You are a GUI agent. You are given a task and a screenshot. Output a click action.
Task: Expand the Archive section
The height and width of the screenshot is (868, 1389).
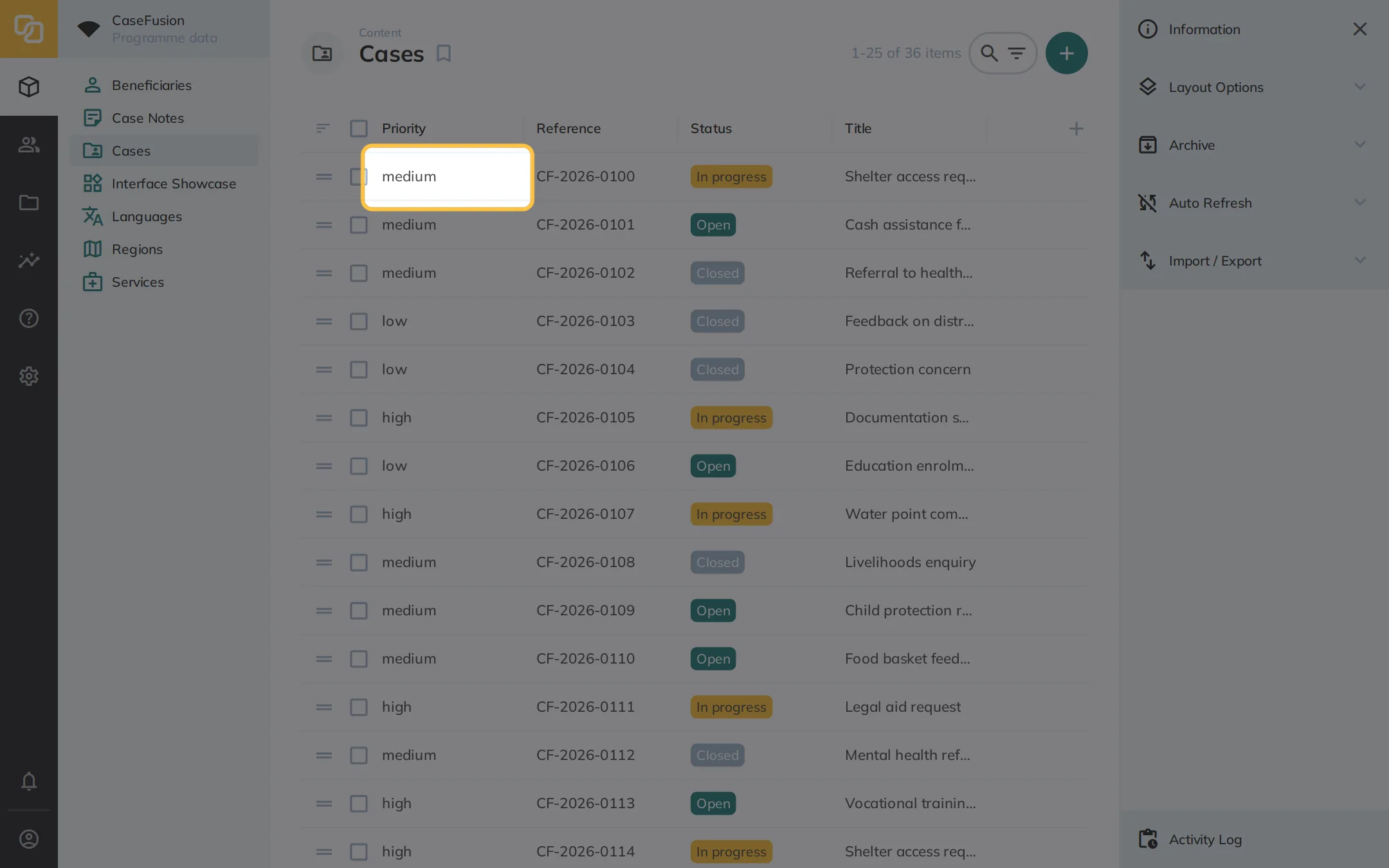(1253, 145)
